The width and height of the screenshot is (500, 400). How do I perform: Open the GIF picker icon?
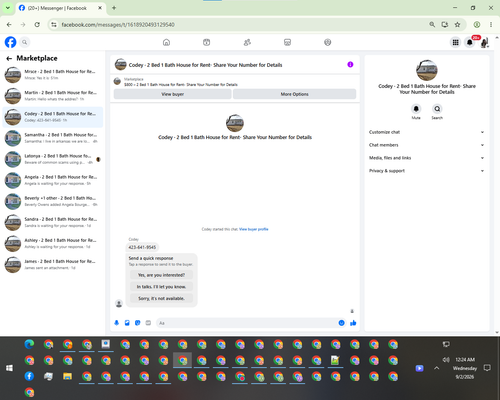pos(148,323)
